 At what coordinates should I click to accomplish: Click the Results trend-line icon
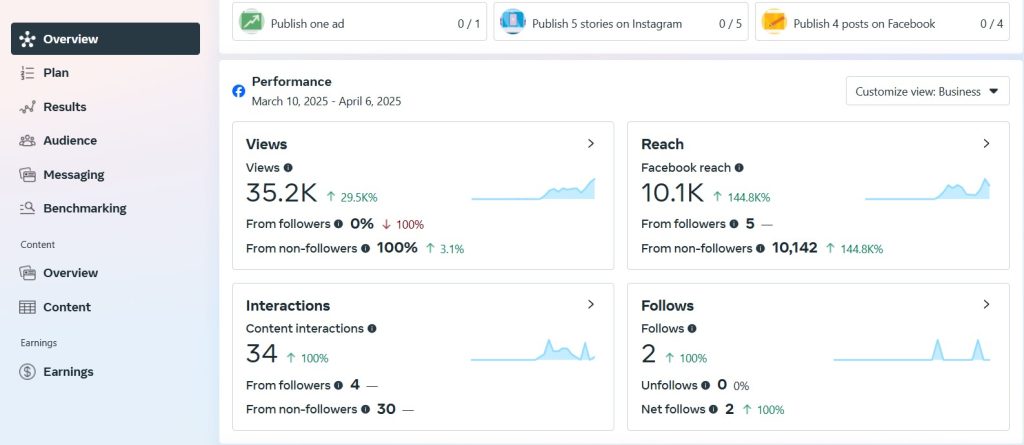click(x=27, y=107)
